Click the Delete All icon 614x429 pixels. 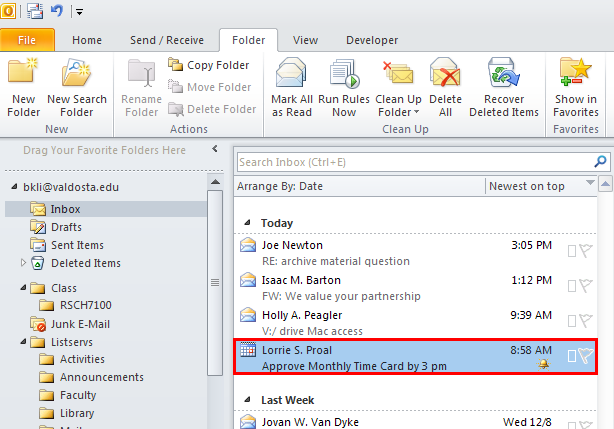click(445, 72)
